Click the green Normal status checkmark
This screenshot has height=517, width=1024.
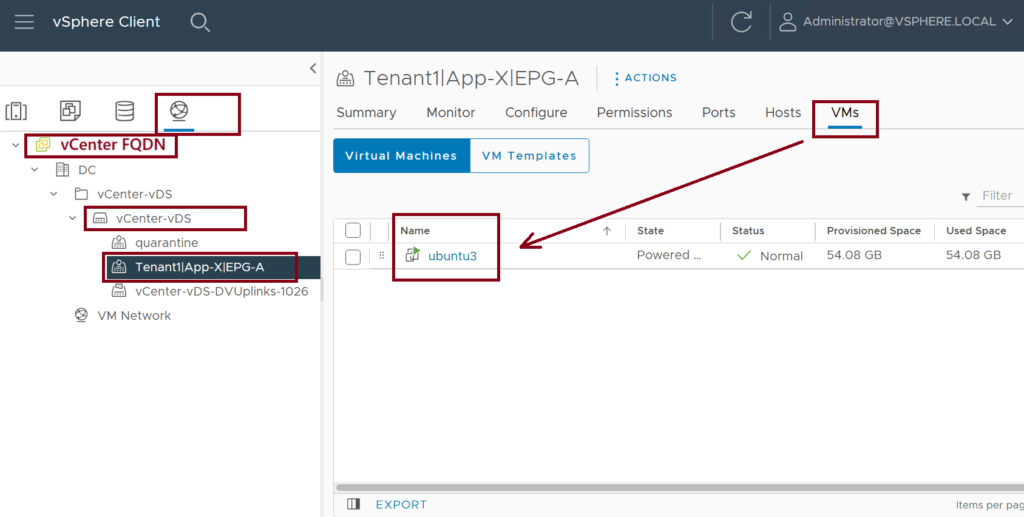[744, 256]
